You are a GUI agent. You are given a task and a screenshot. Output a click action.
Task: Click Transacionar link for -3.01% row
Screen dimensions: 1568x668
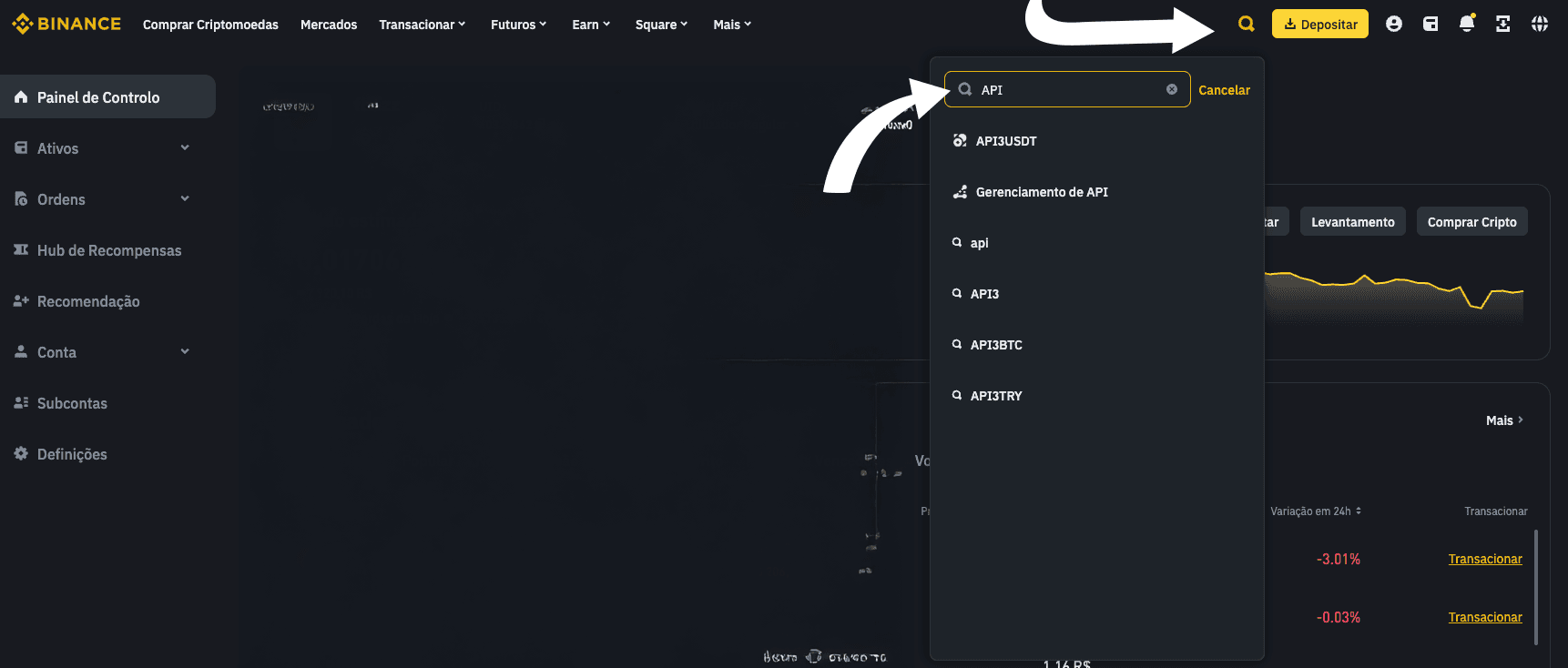(x=1485, y=559)
